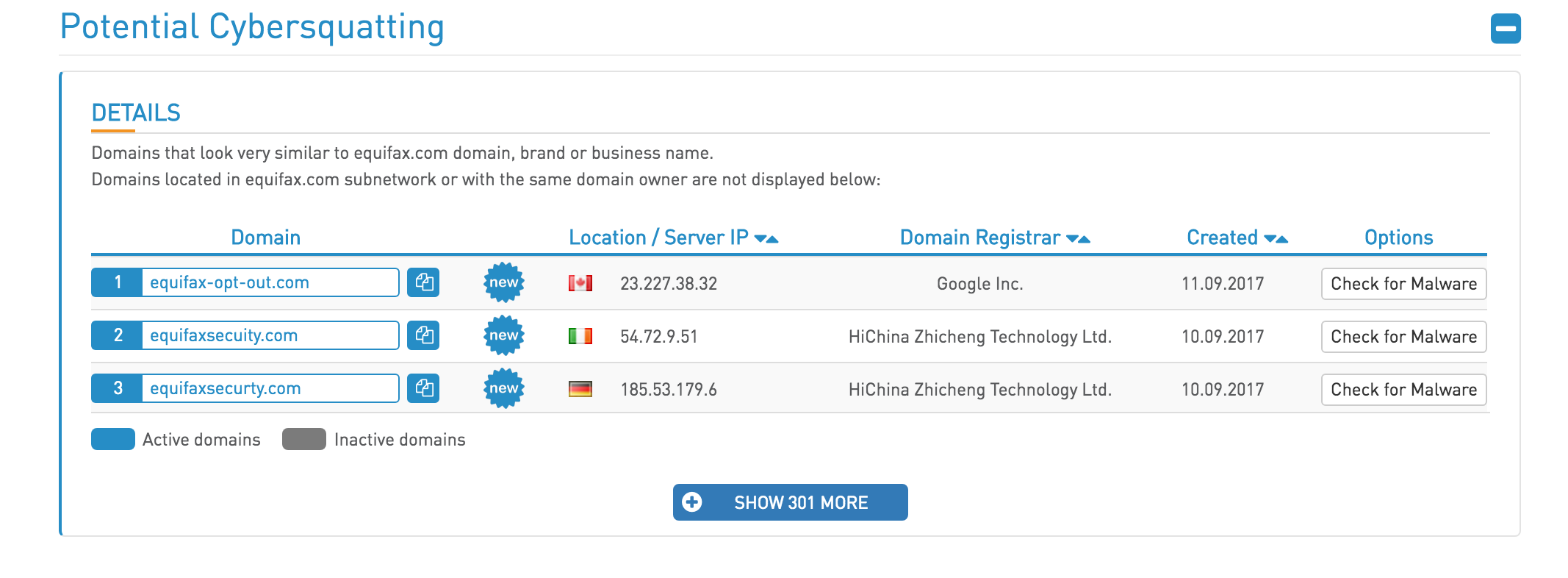Click row number 3 badge
The height and width of the screenshot is (578, 1568).
[x=117, y=388]
